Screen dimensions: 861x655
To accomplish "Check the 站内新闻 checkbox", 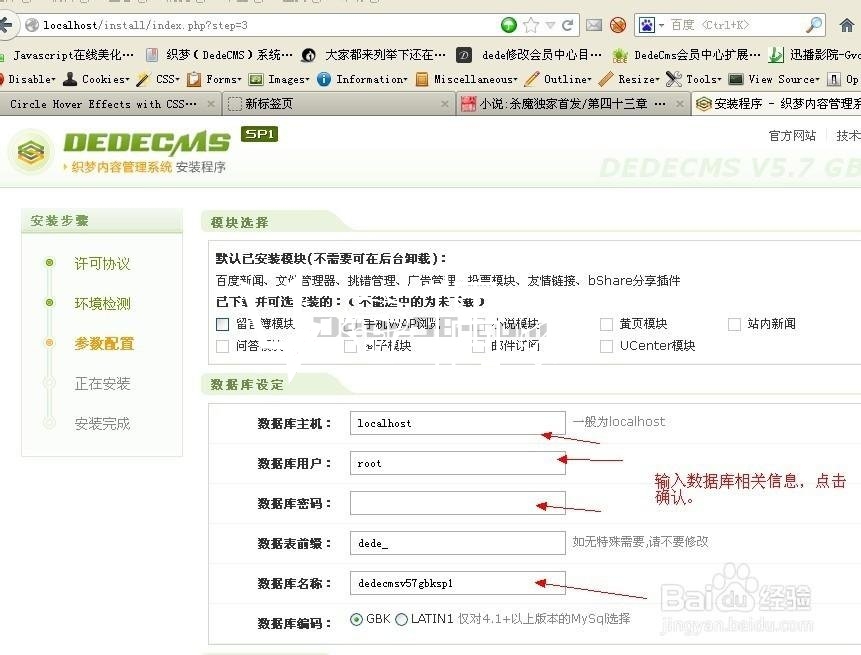I will (x=734, y=324).
